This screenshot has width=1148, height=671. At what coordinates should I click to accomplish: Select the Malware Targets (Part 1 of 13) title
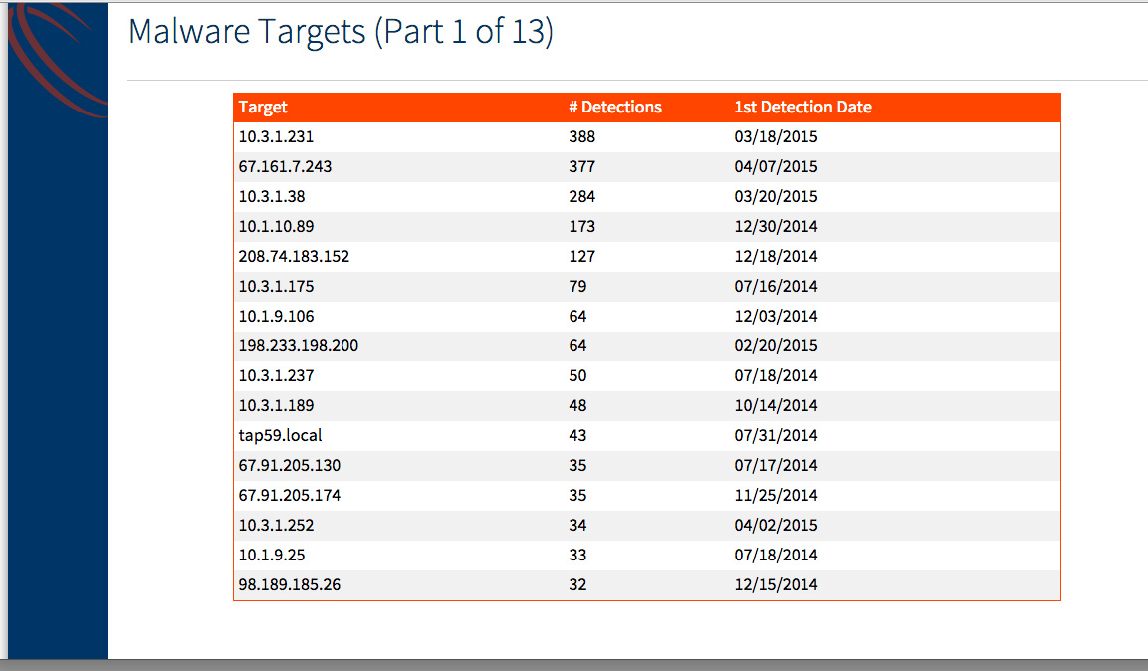(340, 32)
